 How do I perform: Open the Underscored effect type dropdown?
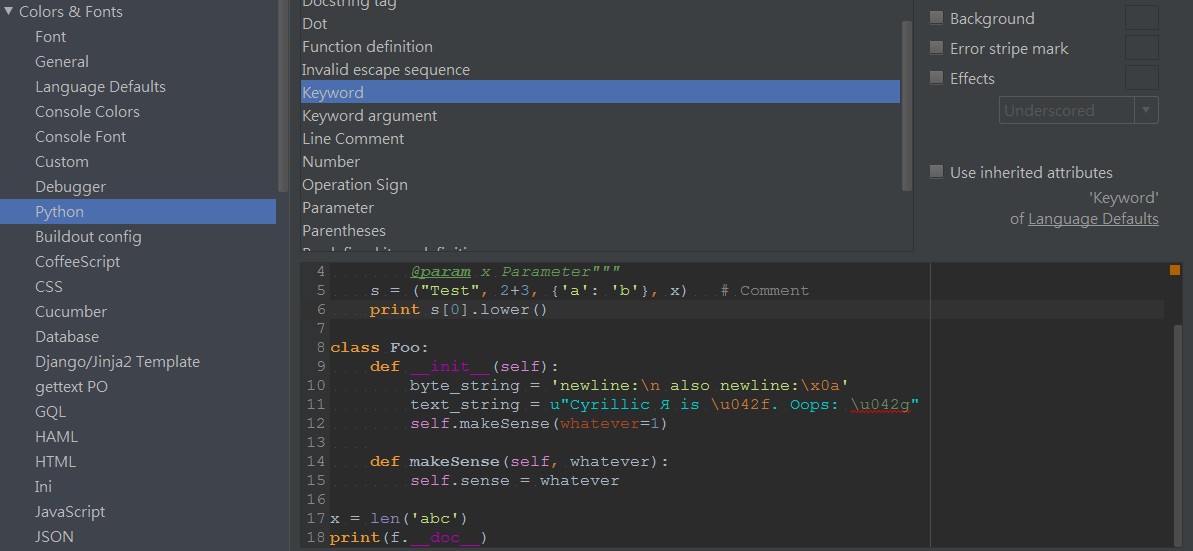coord(1079,110)
